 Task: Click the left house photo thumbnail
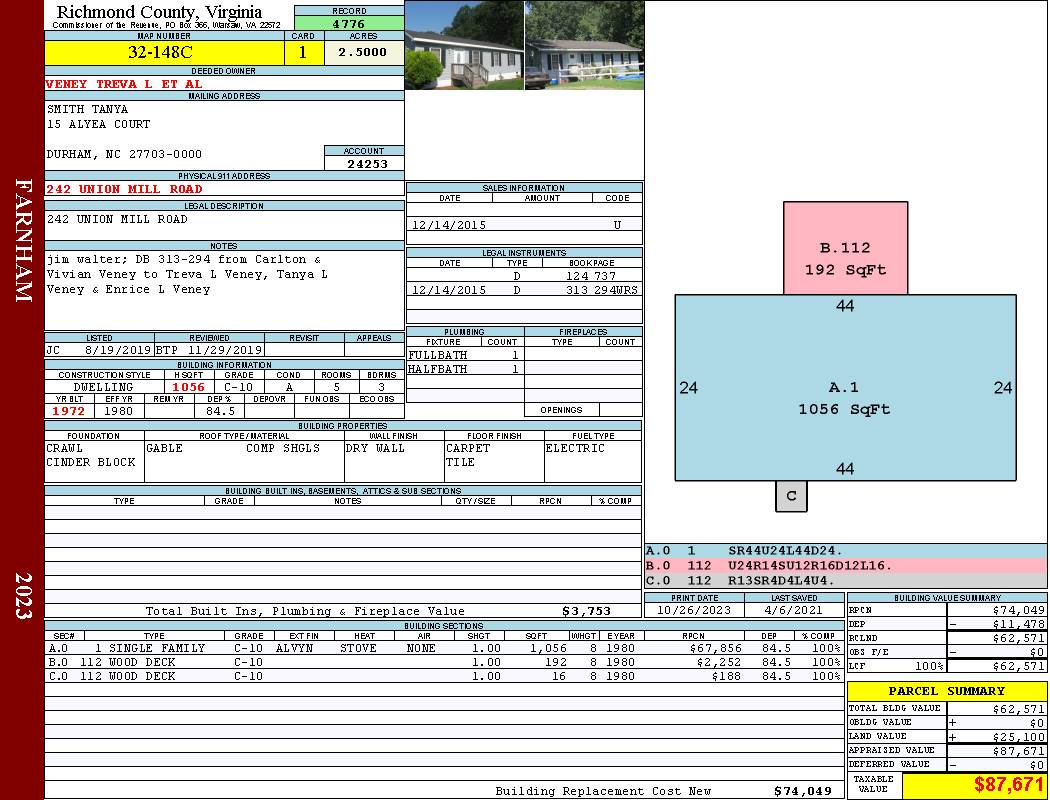coord(464,45)
